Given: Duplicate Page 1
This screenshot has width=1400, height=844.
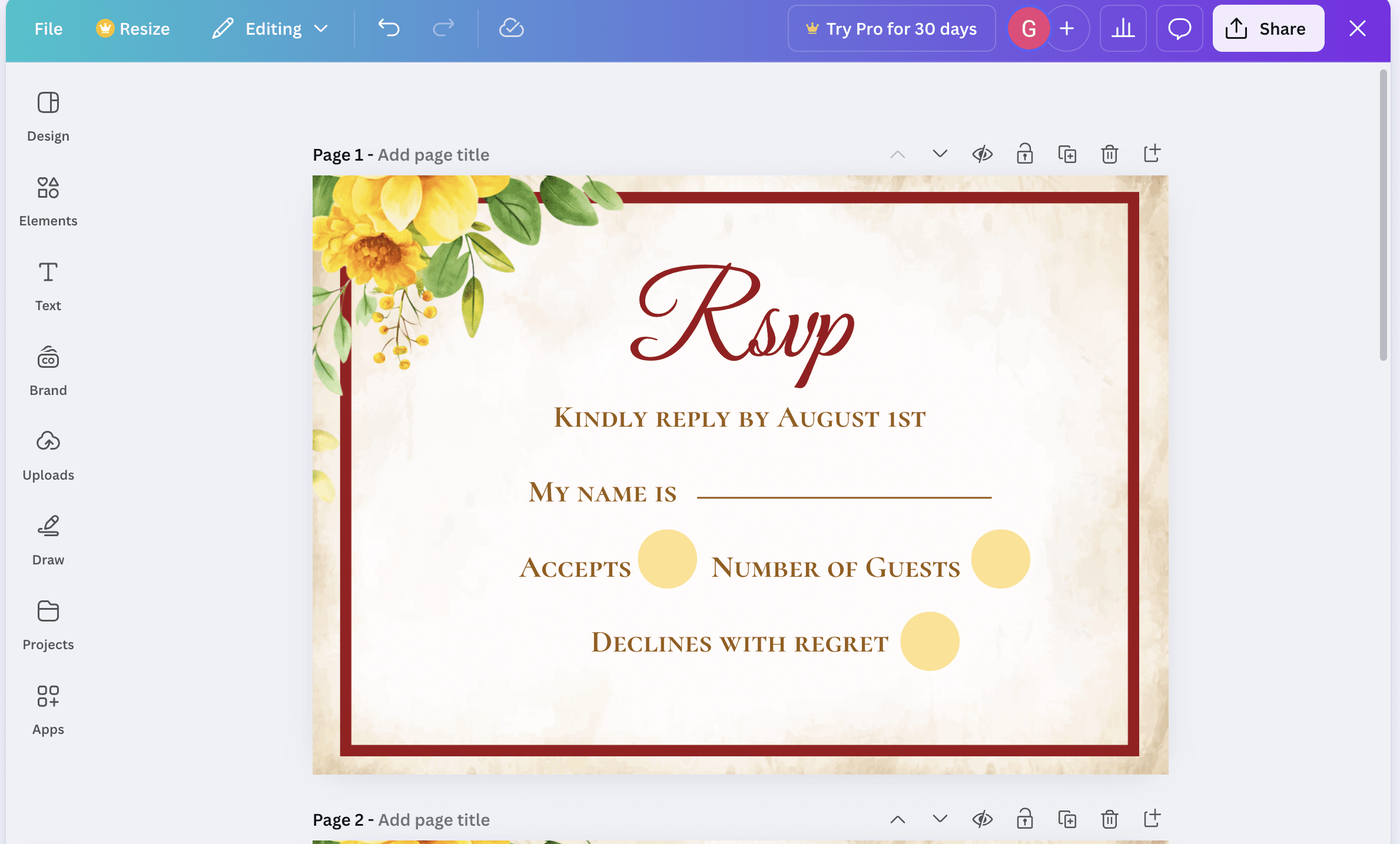Looking at the screenshot, I should click(1067, 154).
